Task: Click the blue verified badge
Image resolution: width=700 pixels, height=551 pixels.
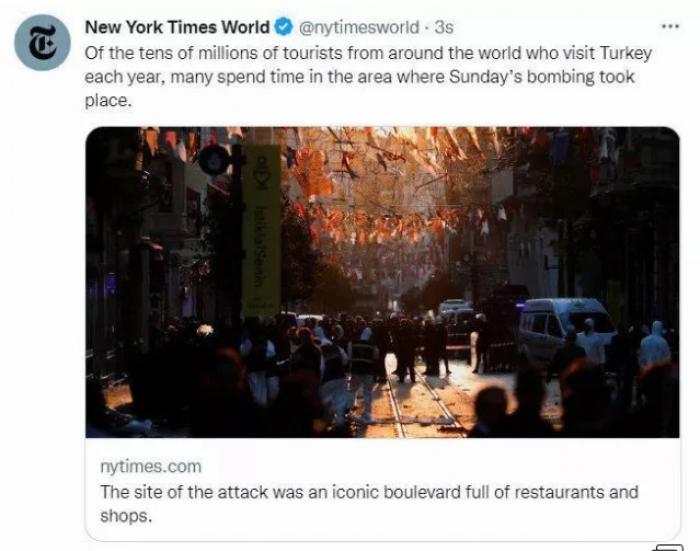Action: tap(283, 27)
